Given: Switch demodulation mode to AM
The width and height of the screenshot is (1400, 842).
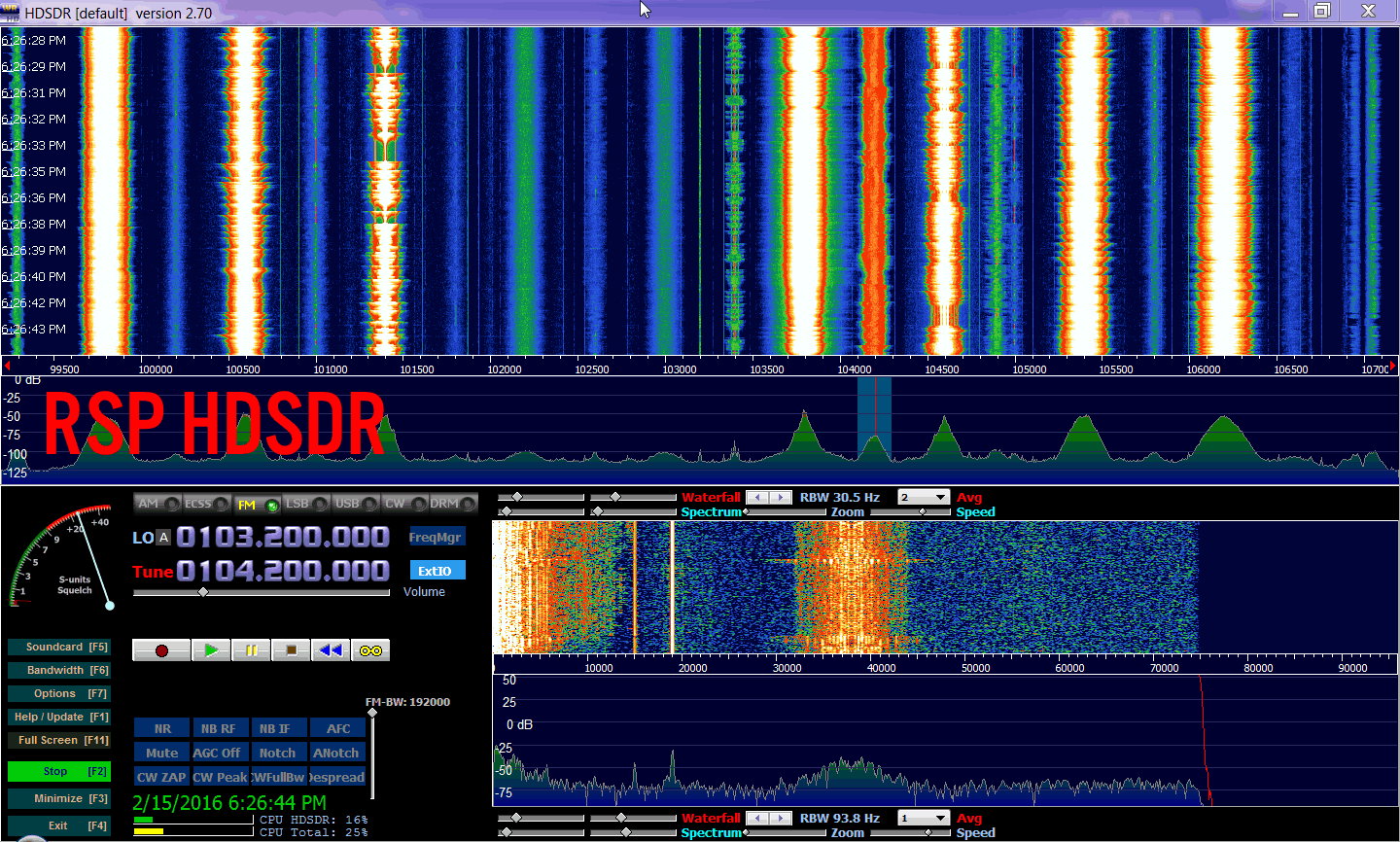Looking at the screenshot, I should point(157,504).
